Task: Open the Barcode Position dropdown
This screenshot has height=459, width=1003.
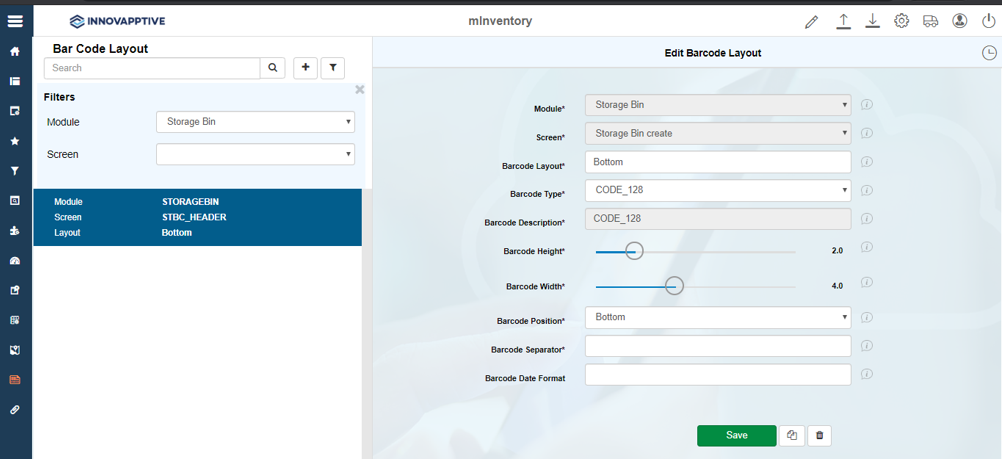Action: coord(717,317)
